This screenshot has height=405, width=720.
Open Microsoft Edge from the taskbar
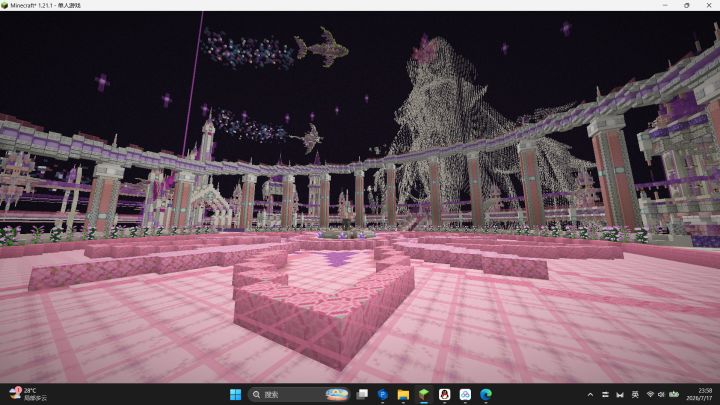click(x=486, y=394)
